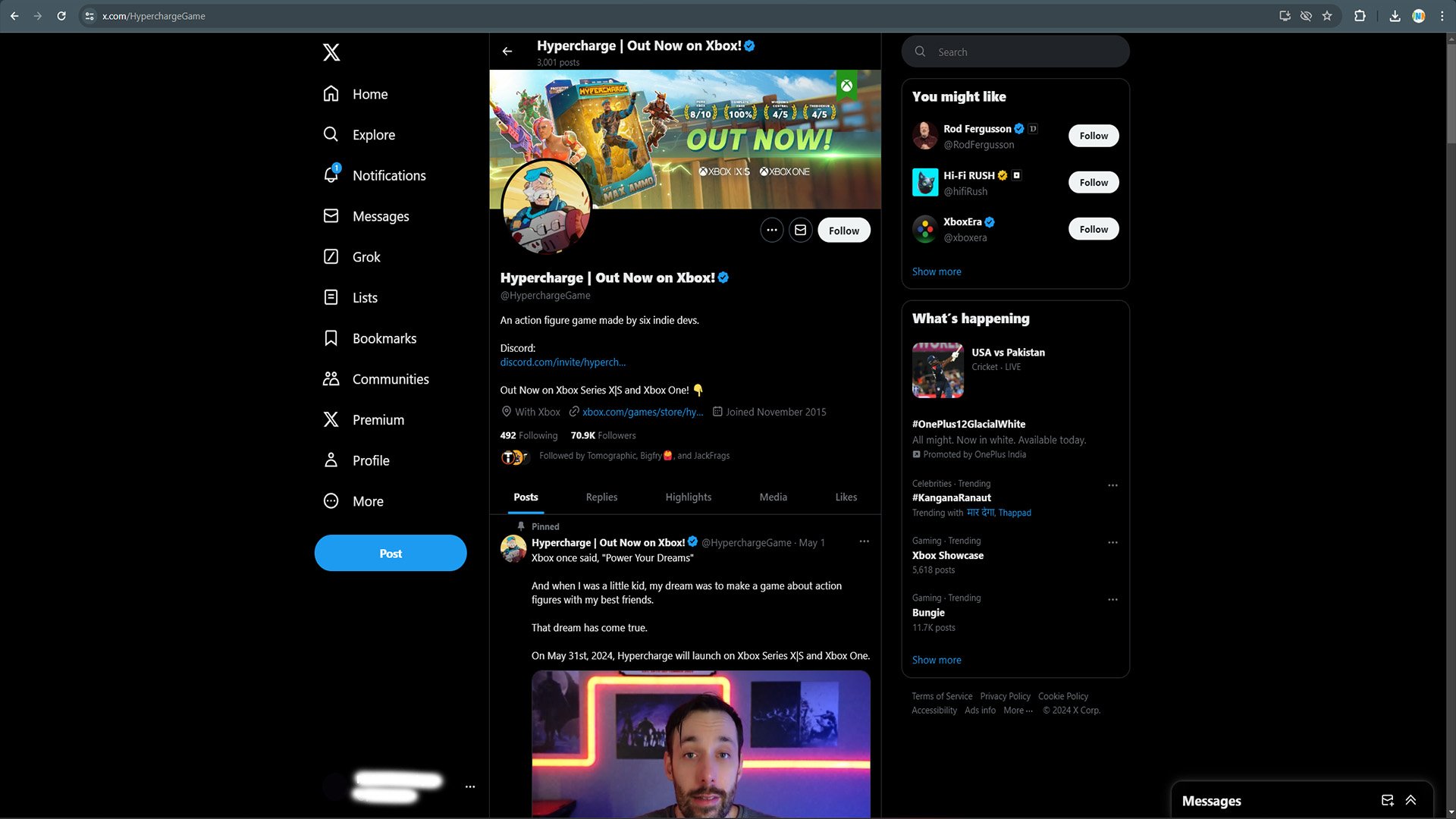Open Hi-Fi RUSH profile avatar
The height and width of the screenshot is (819, 1456).
925,183
